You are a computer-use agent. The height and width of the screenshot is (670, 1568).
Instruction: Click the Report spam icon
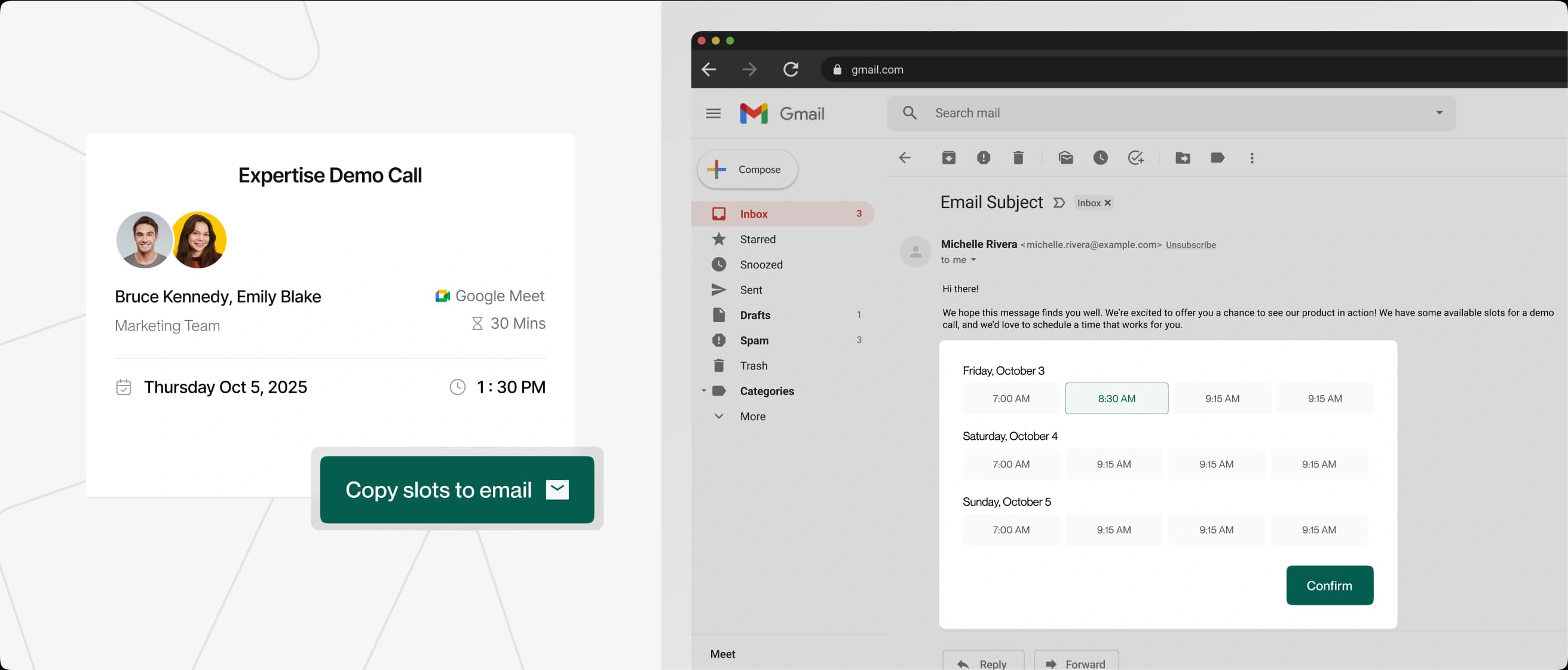coord(984,158)
